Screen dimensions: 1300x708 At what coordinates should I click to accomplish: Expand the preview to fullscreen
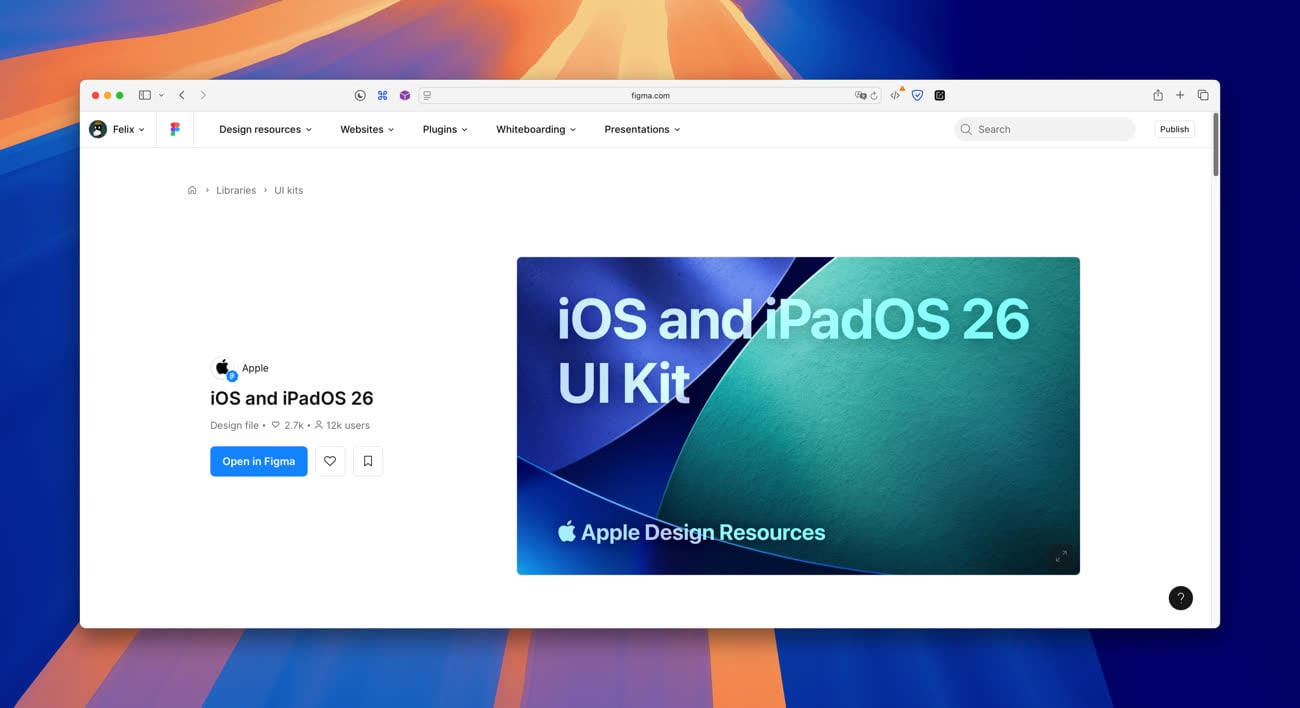(x=1061, y=556)
